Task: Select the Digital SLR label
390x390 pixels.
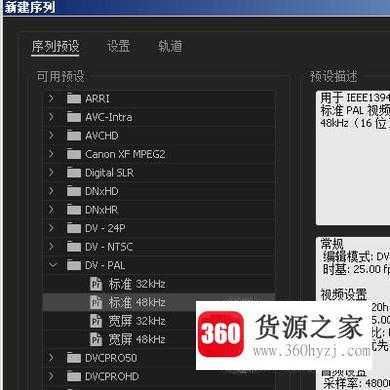Action: click(109, 173)
